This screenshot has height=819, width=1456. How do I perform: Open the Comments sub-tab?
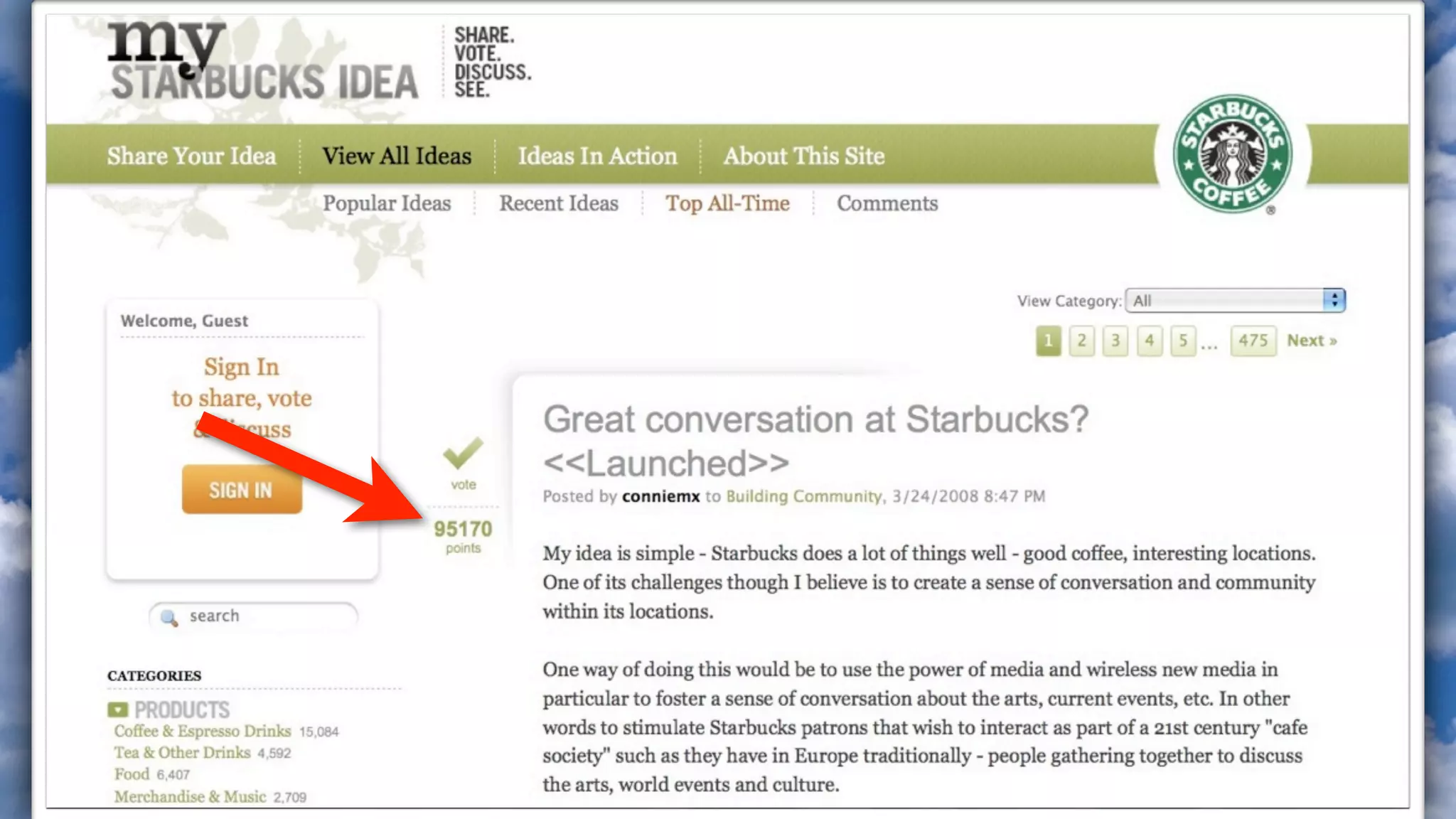(x=887, y=203)
